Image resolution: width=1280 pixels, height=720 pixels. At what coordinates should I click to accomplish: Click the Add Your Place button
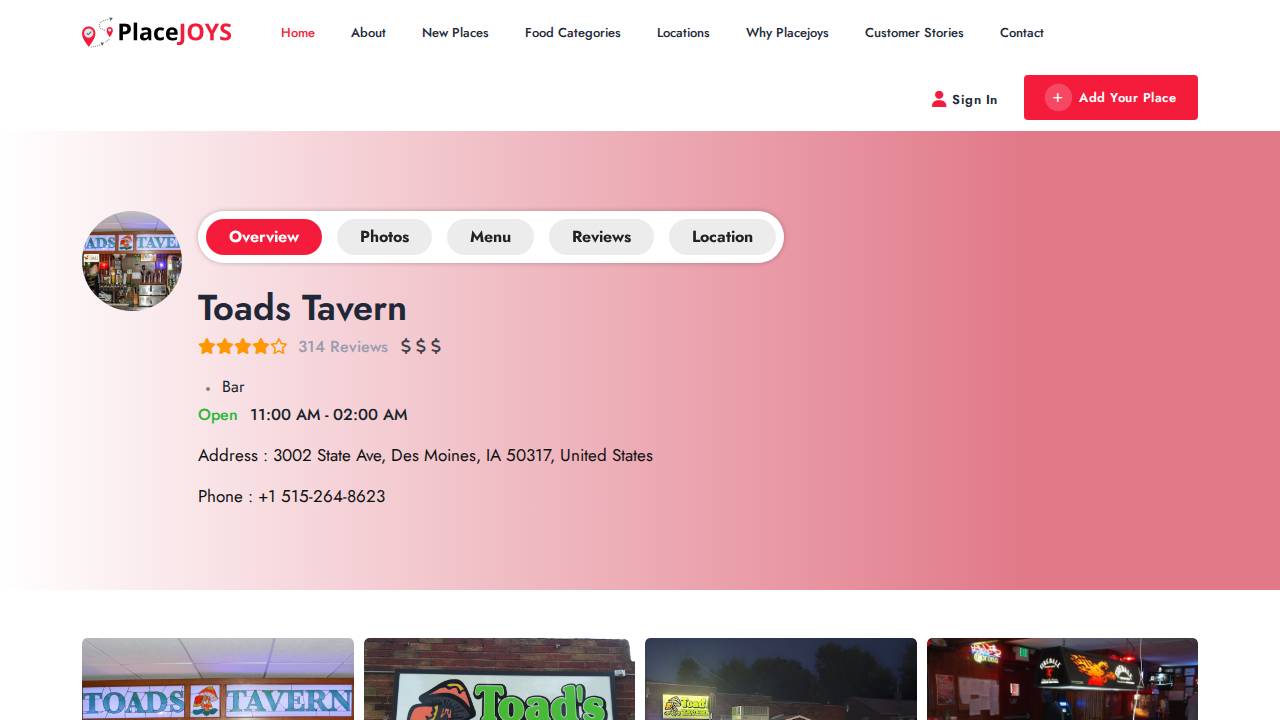pyautogui.click(x=1111, y=97)
